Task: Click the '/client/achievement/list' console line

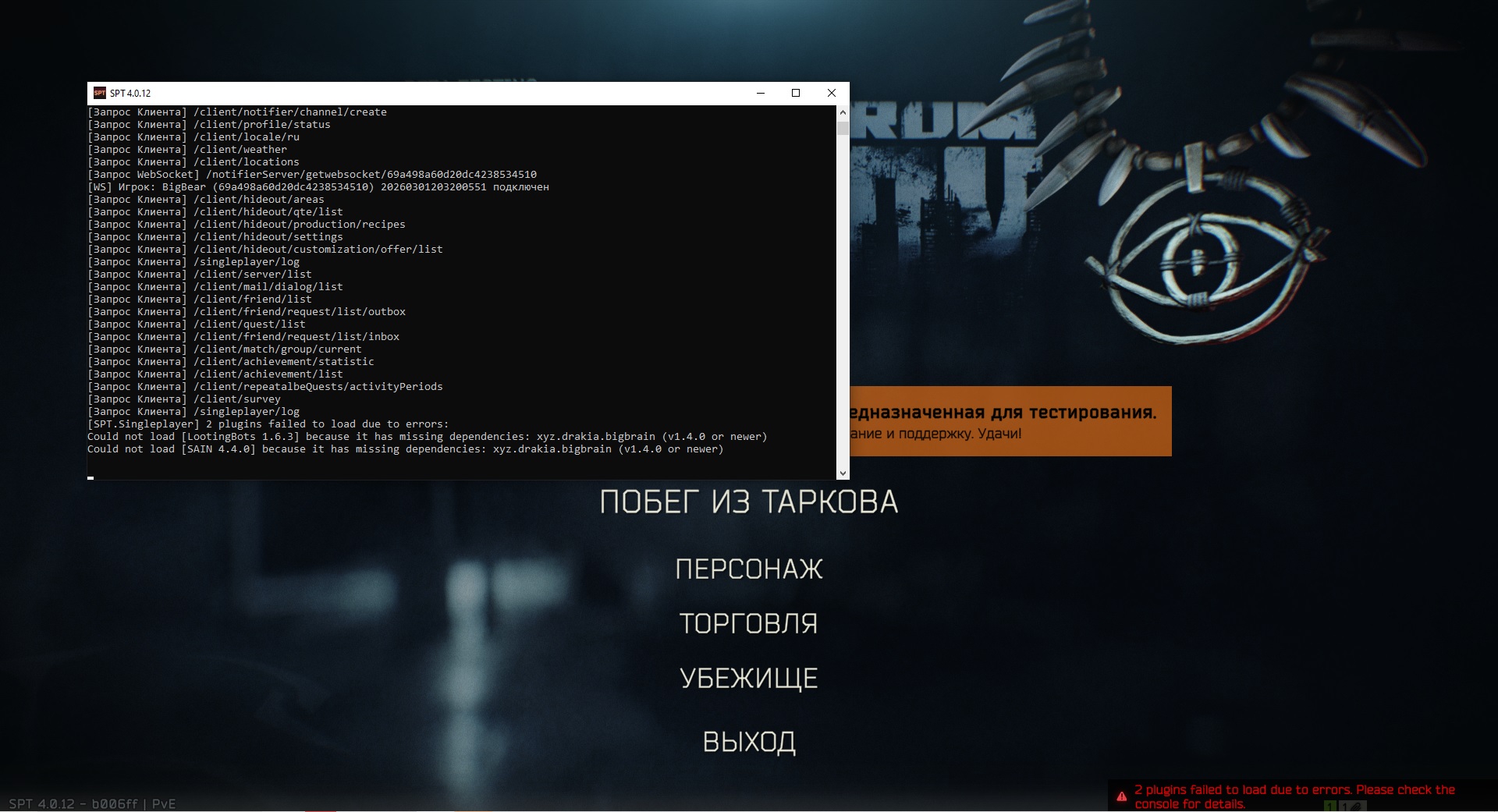Action: 215,374
